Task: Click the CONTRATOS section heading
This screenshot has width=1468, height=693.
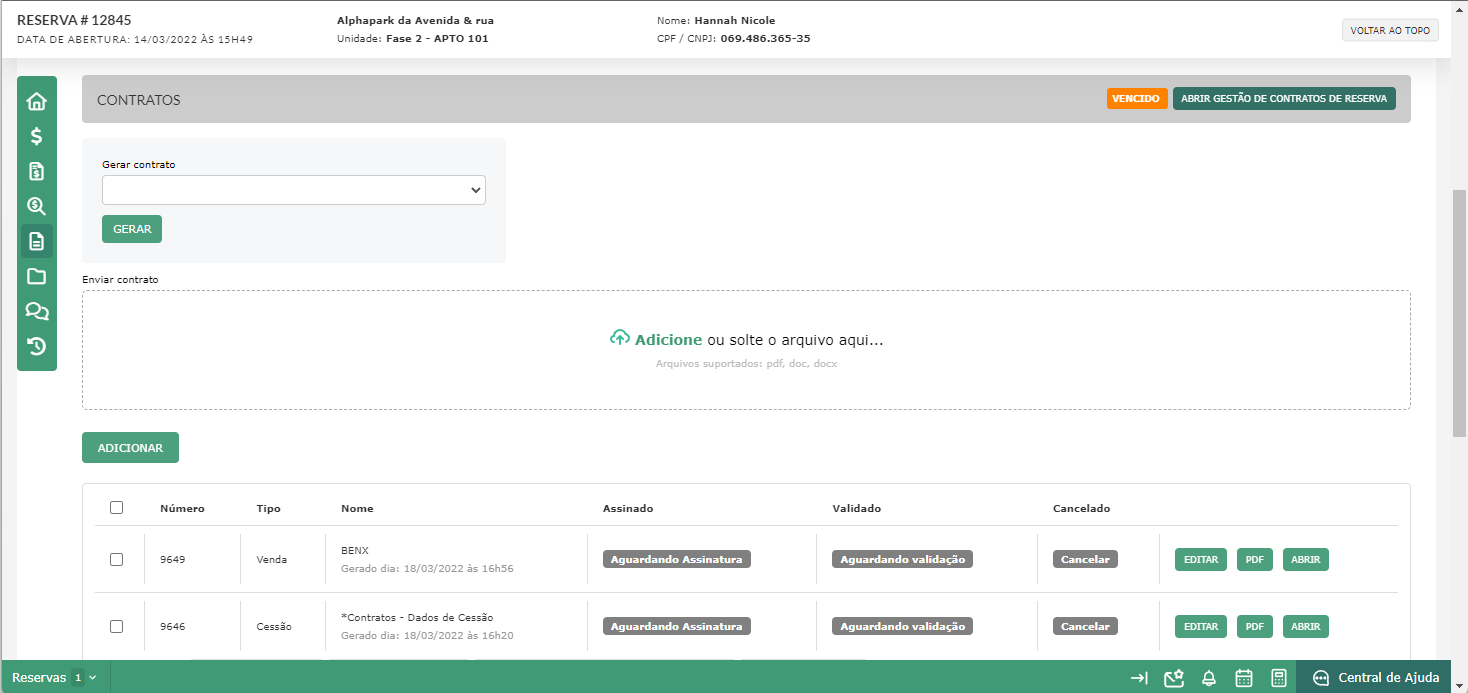Action: (138, 100)
